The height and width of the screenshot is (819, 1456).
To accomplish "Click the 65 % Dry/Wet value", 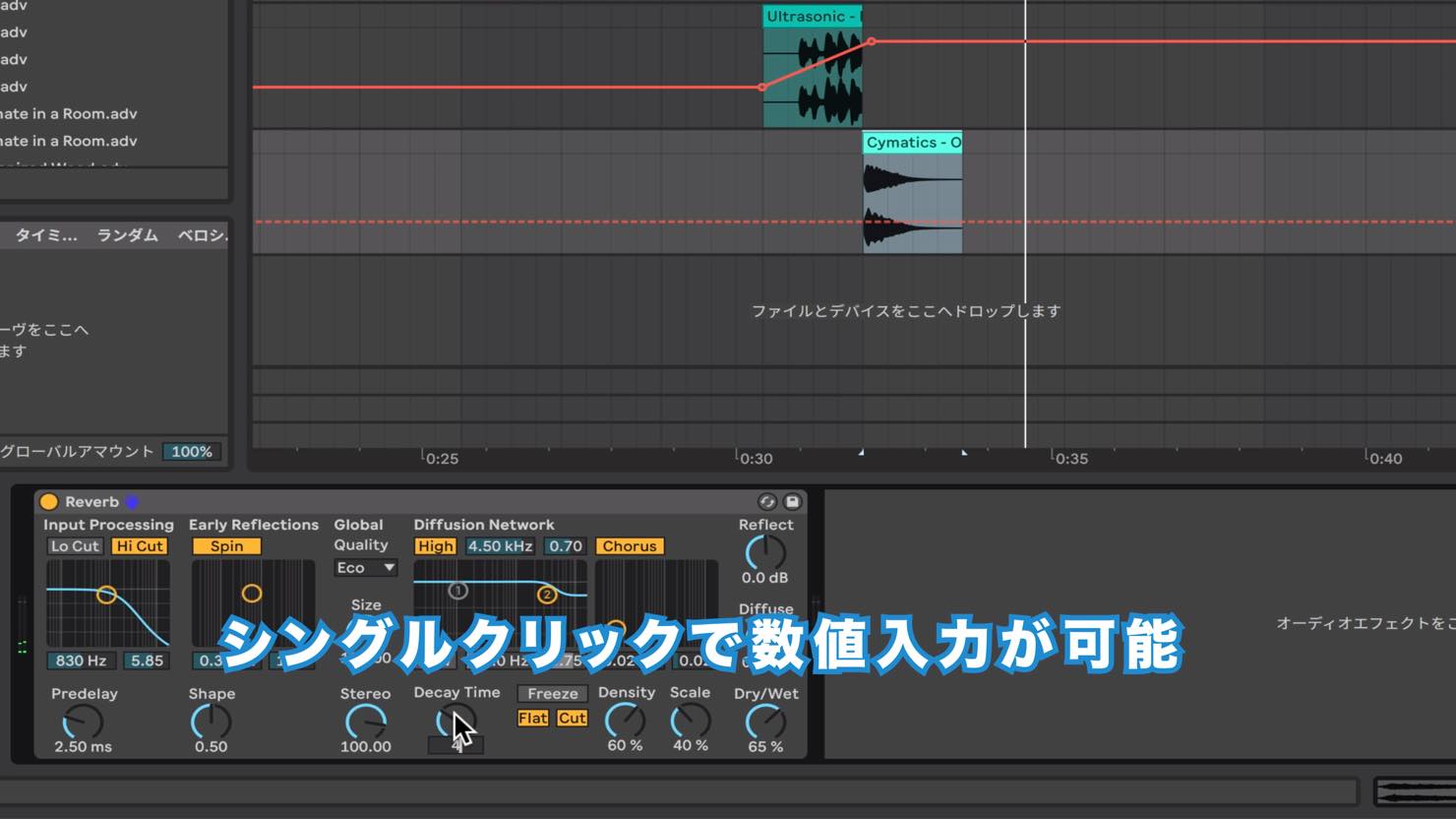I will (x=765, y=747).
